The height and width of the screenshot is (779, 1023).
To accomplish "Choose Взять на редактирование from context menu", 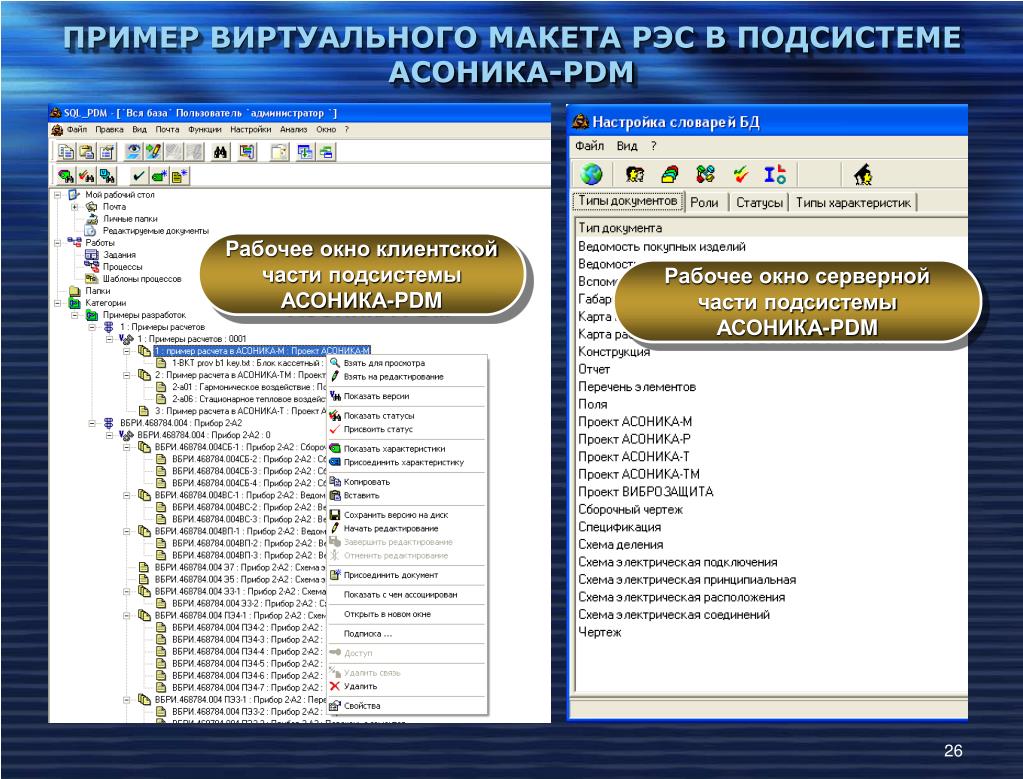I will (393, 376).
